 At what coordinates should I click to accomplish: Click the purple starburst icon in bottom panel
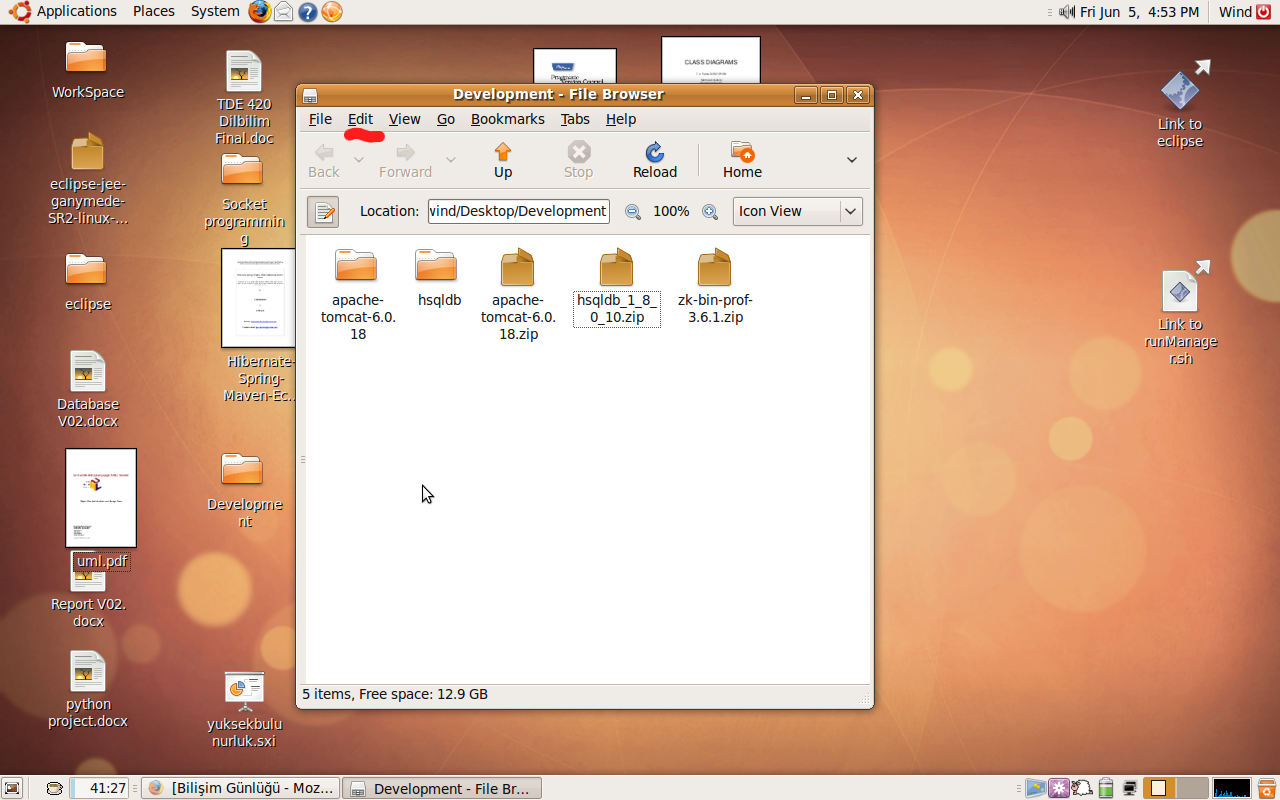(1058, 788)
